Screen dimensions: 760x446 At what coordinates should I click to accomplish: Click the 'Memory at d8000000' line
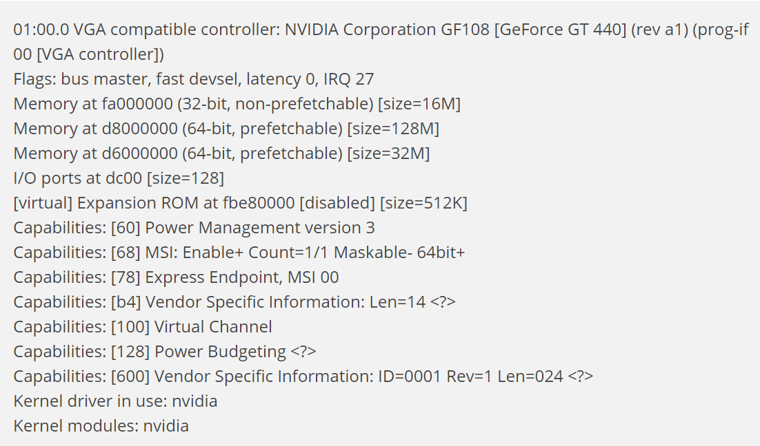pos(226,128)
